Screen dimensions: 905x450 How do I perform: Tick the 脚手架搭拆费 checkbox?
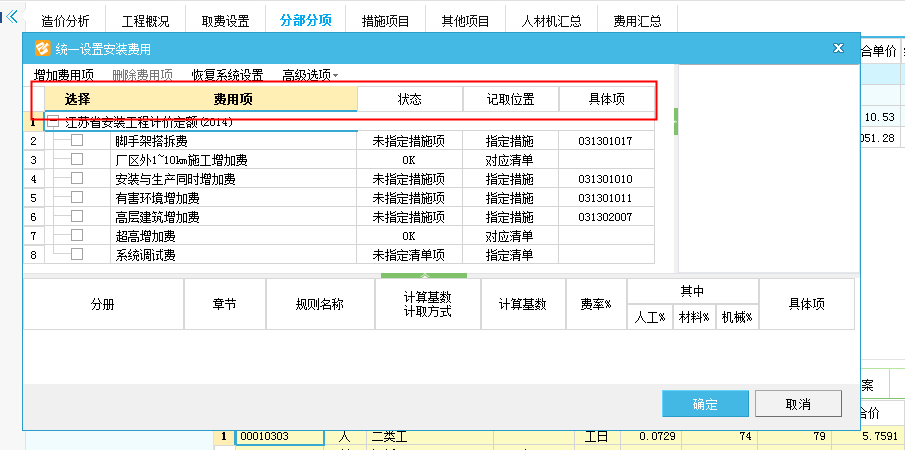[x=77, y=141]
